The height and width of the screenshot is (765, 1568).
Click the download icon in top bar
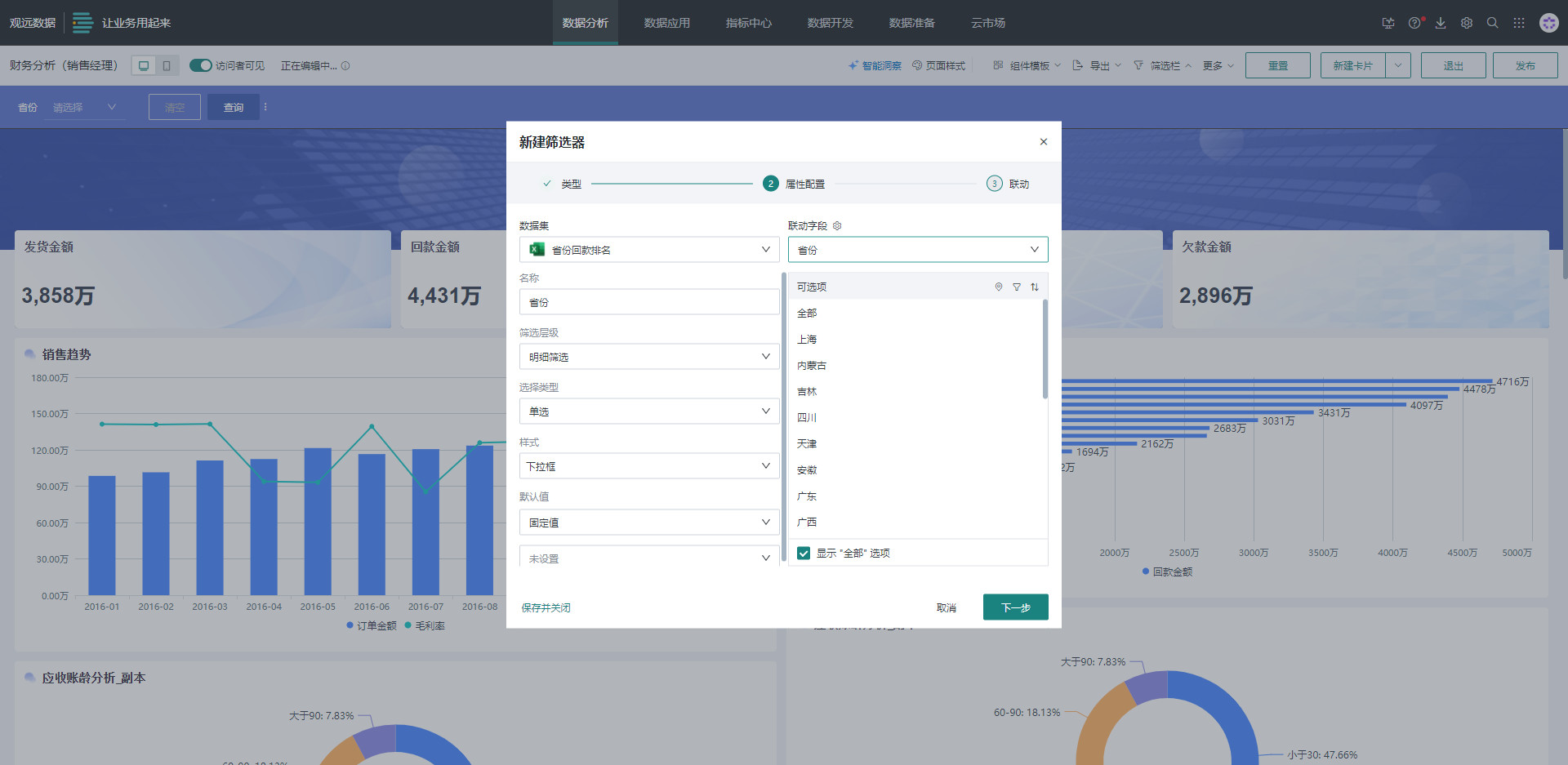pyautogui.click(x=1441, y=23)
